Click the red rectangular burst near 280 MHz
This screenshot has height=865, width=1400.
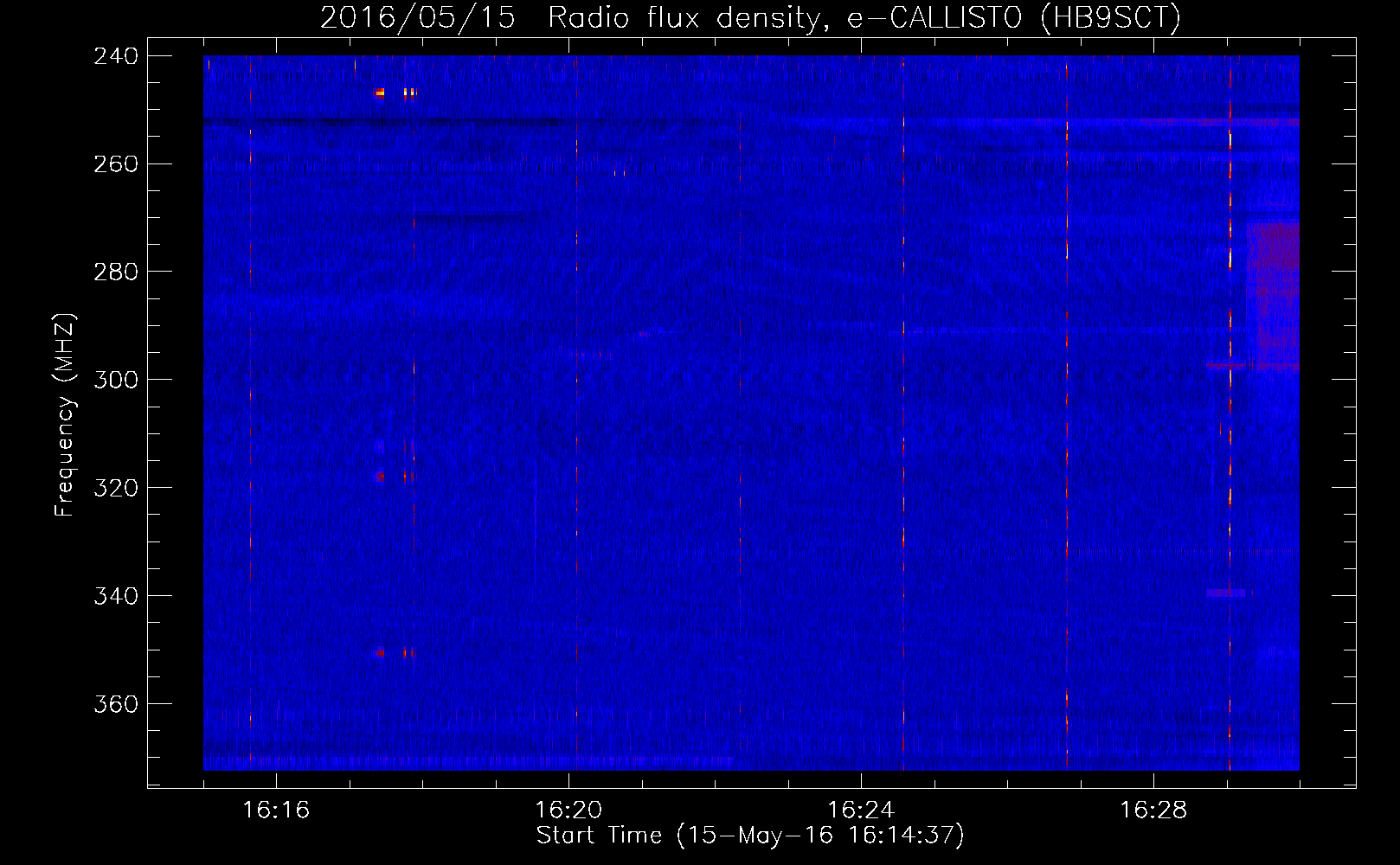1273,297
